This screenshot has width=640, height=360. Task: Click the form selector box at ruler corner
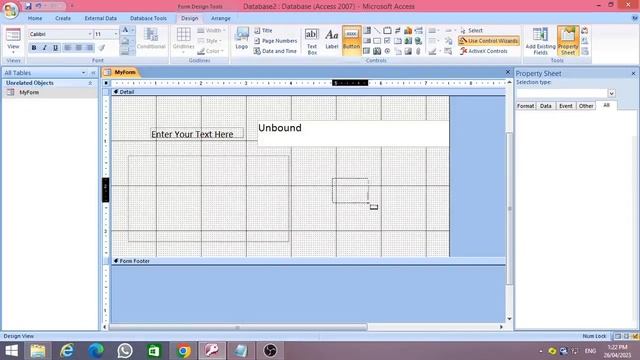click(106, 83)
